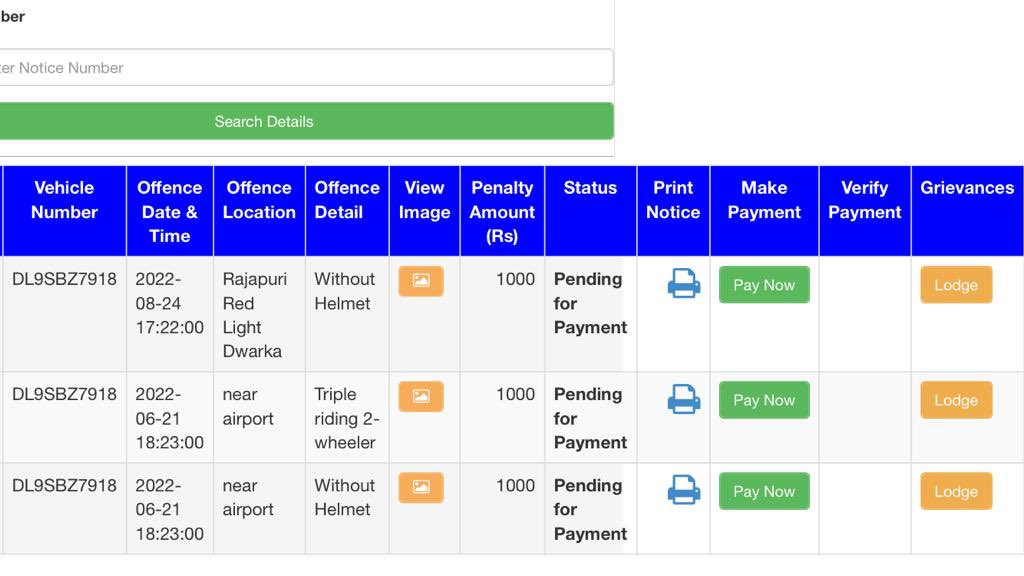1024x576 pixels.
Task: Focus the Notice Number input field
Action: [x=306, y=67]
